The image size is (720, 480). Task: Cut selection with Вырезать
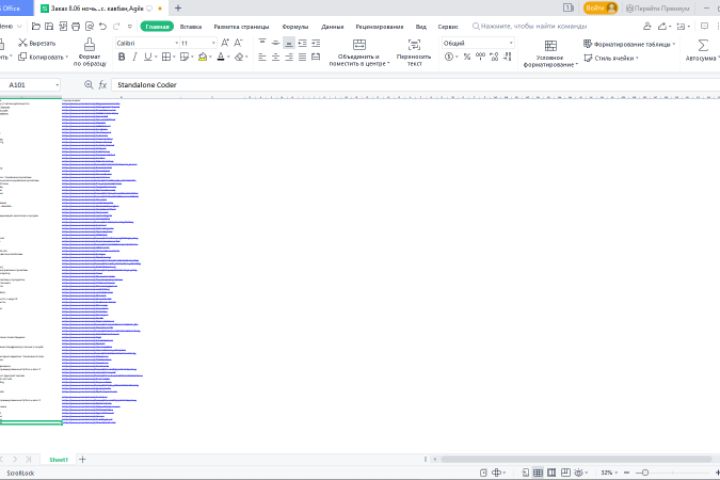(37, 43)
